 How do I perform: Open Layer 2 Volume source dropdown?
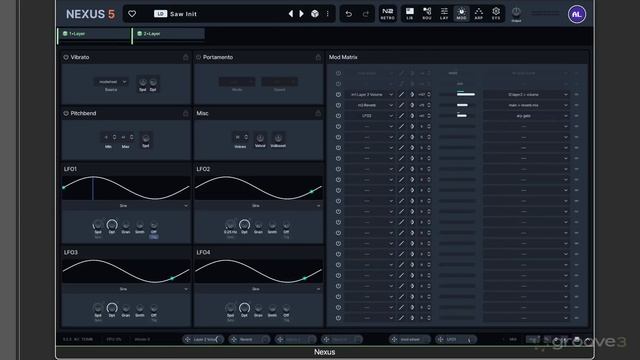coord(369,94)
